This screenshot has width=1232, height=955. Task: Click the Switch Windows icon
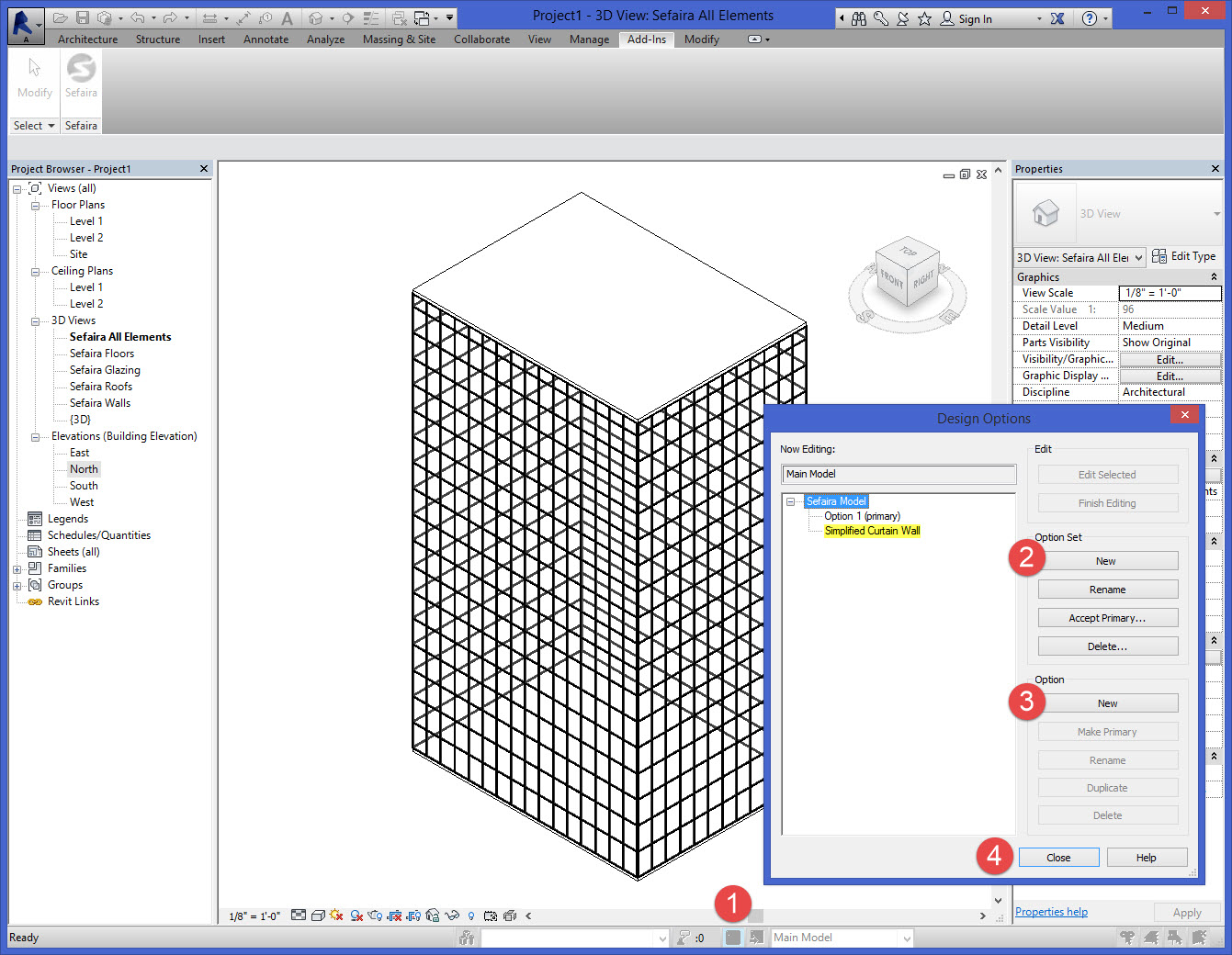point(422,17)
